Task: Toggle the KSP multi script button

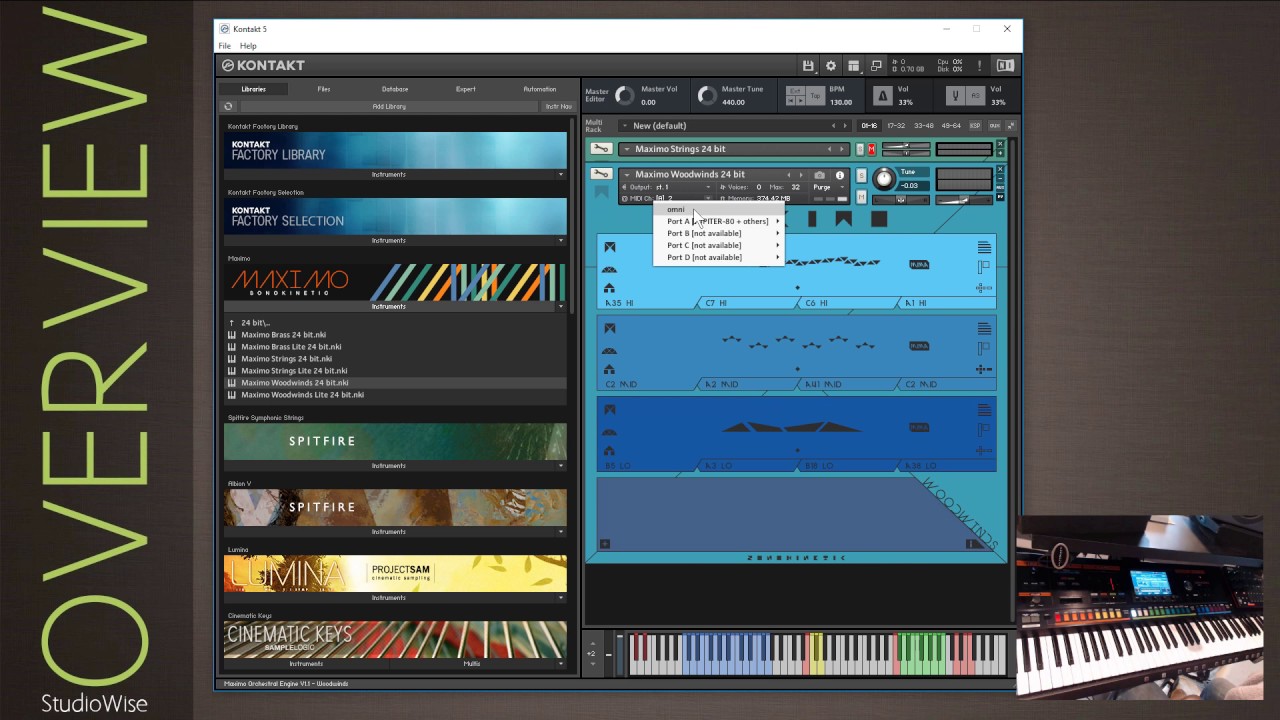Action: click(977, 126)
